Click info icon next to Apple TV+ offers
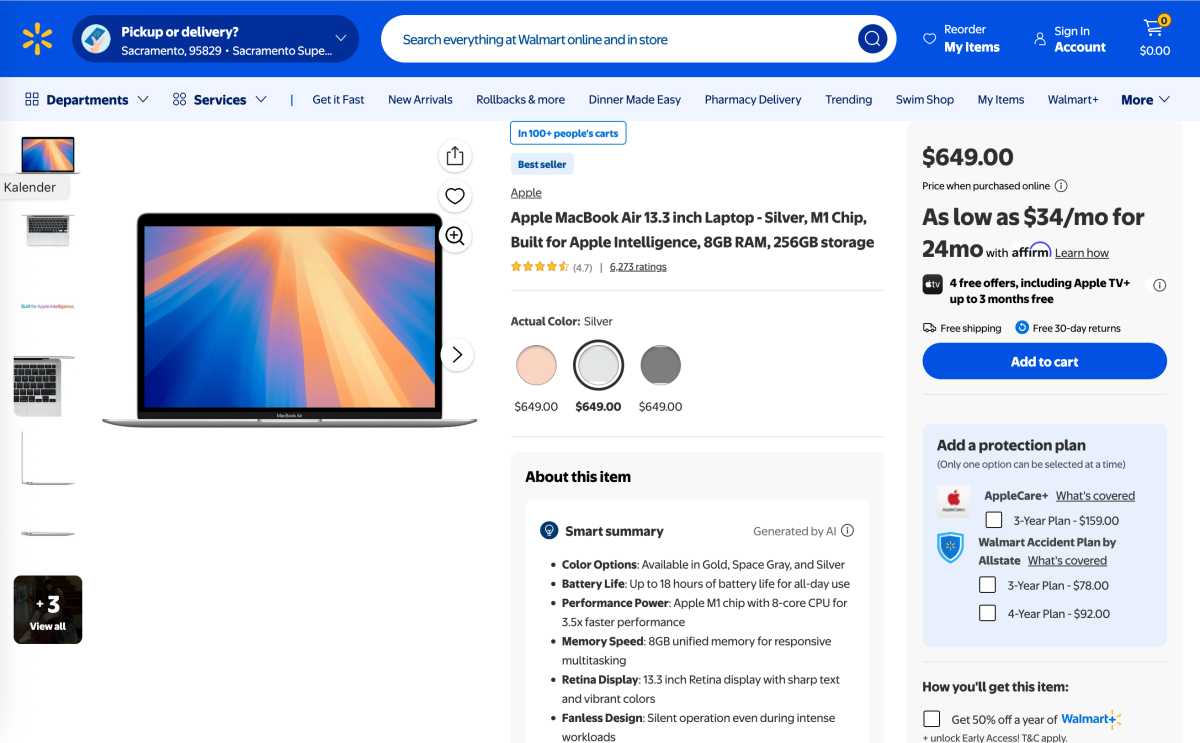Viewport: 1200px width, 743px height. click(x=1159, y=285)
